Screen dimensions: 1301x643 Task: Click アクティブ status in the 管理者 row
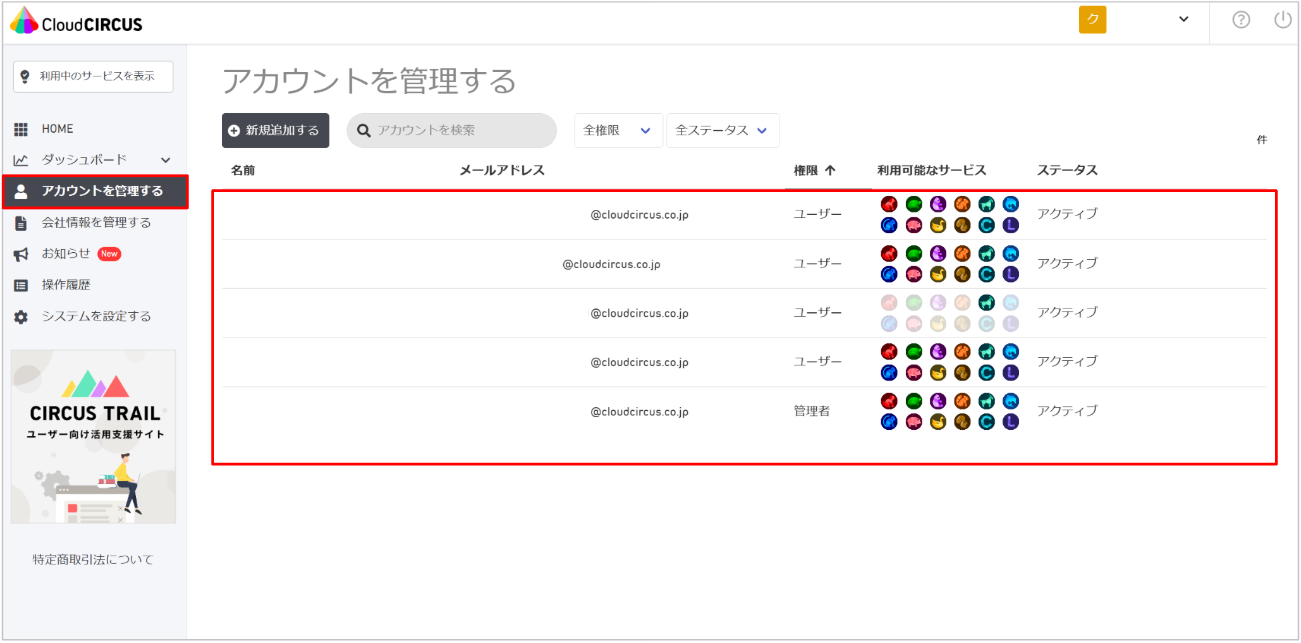[1067, 411]
